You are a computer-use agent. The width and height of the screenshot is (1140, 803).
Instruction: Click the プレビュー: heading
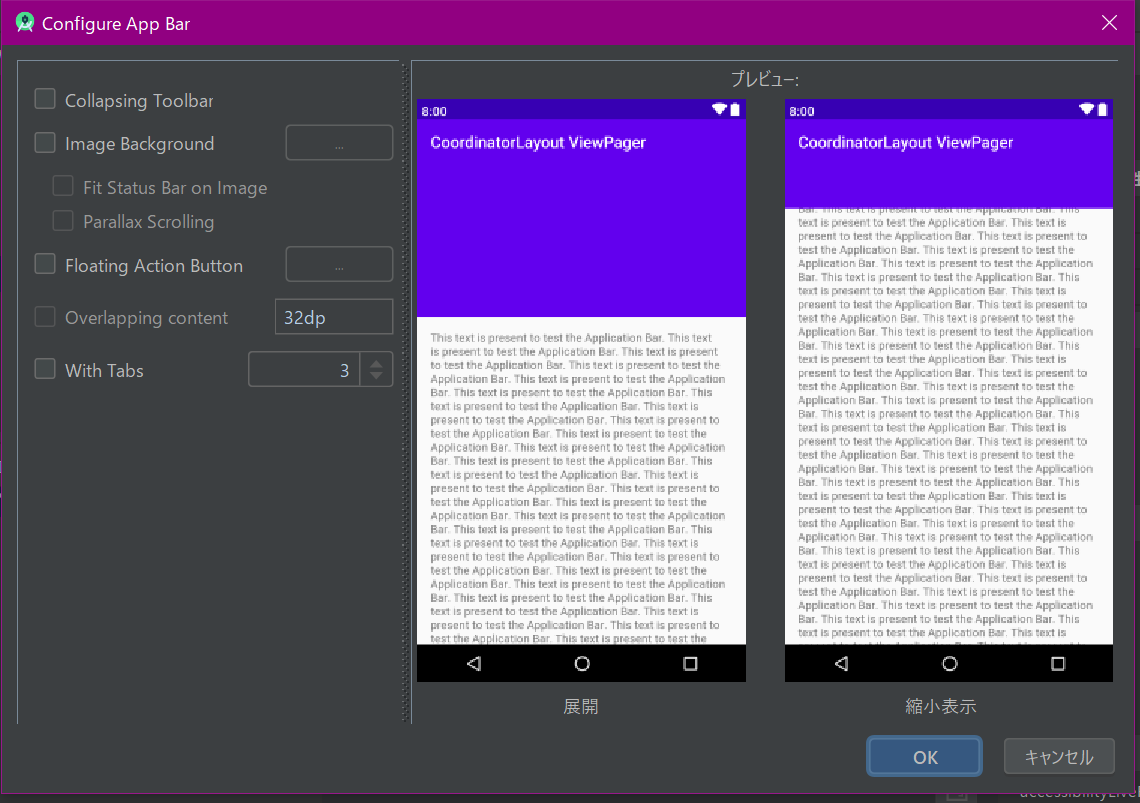pyautogui.click(x=764, y=79)
